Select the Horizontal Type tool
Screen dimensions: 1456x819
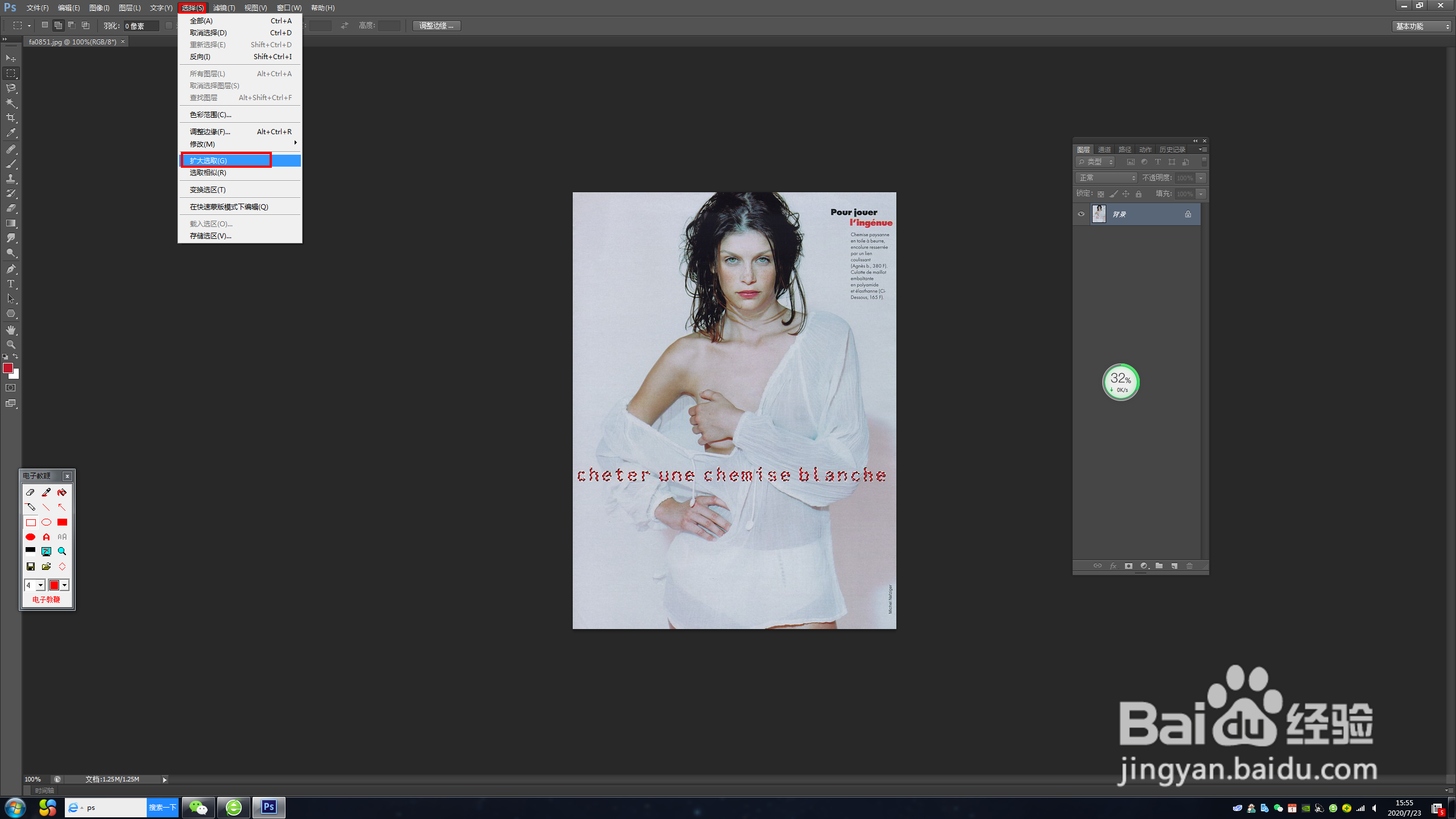click(x=11, y=284)
